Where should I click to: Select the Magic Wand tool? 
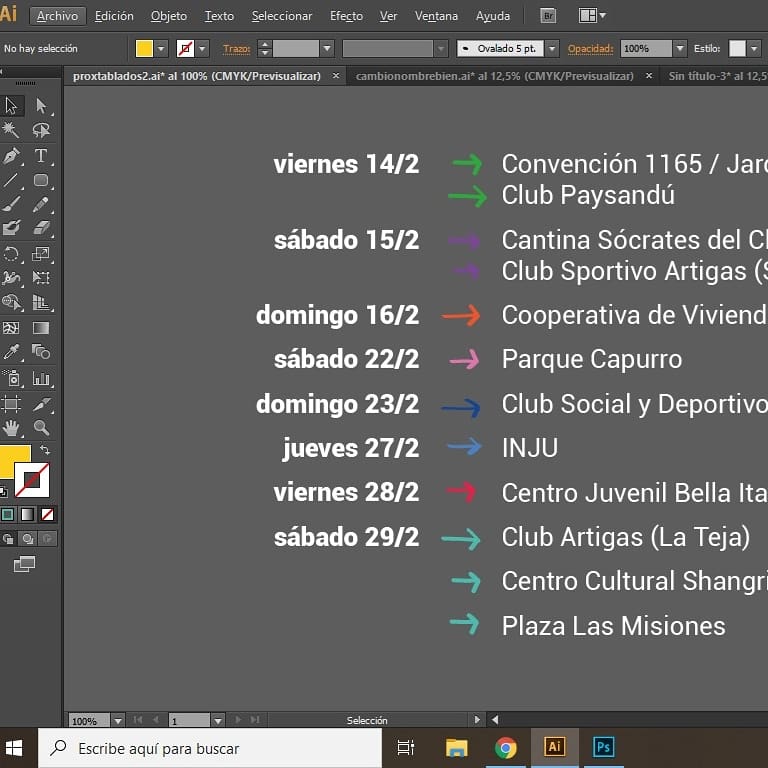(x=11, y=130)
